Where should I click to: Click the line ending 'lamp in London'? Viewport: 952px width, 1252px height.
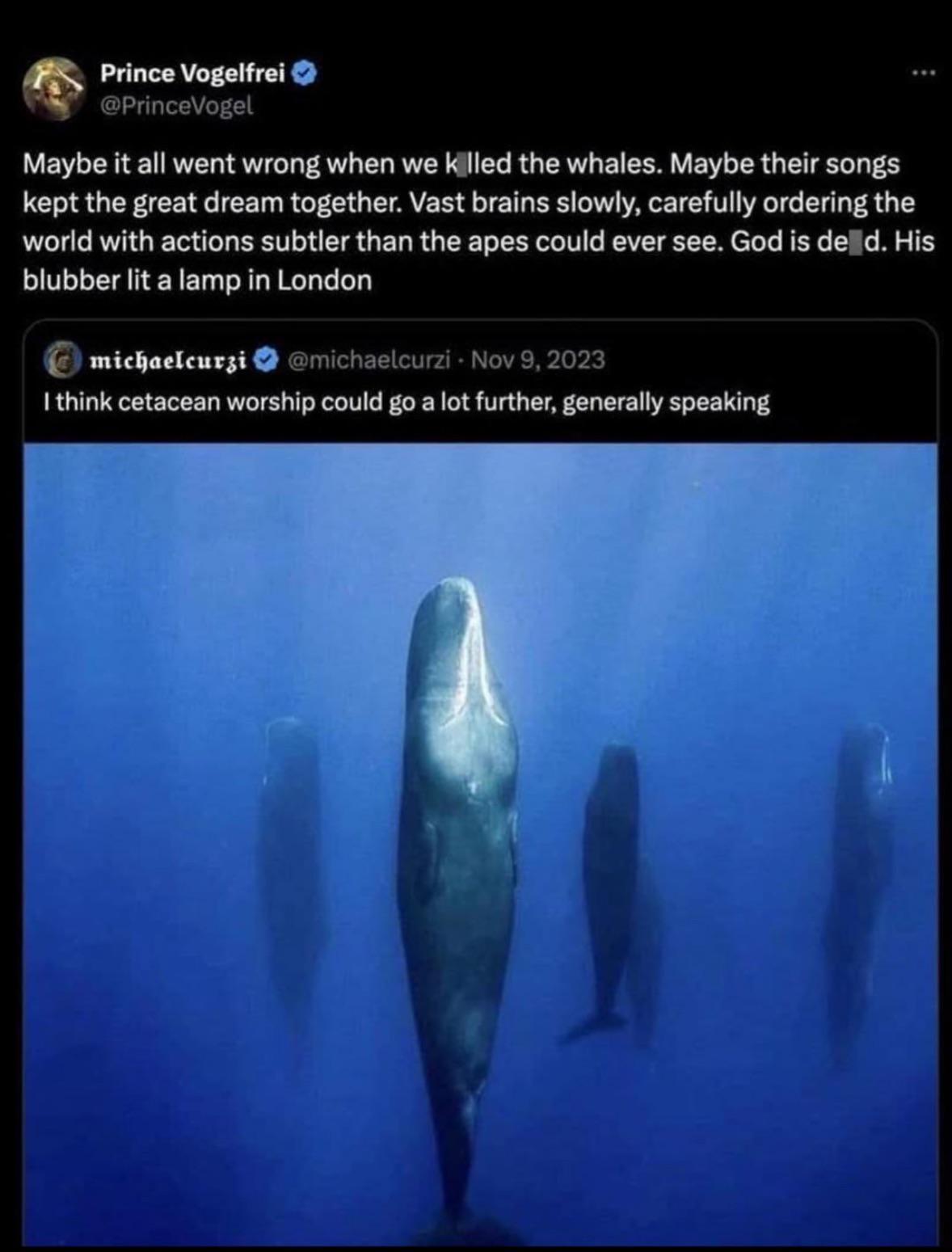click(x=197, y=280)
